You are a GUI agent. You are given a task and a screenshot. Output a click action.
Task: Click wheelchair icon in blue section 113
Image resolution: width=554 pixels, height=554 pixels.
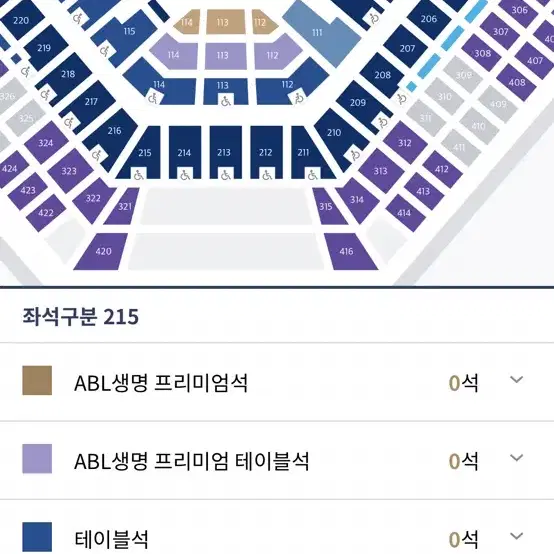click(x=226, y=100)
